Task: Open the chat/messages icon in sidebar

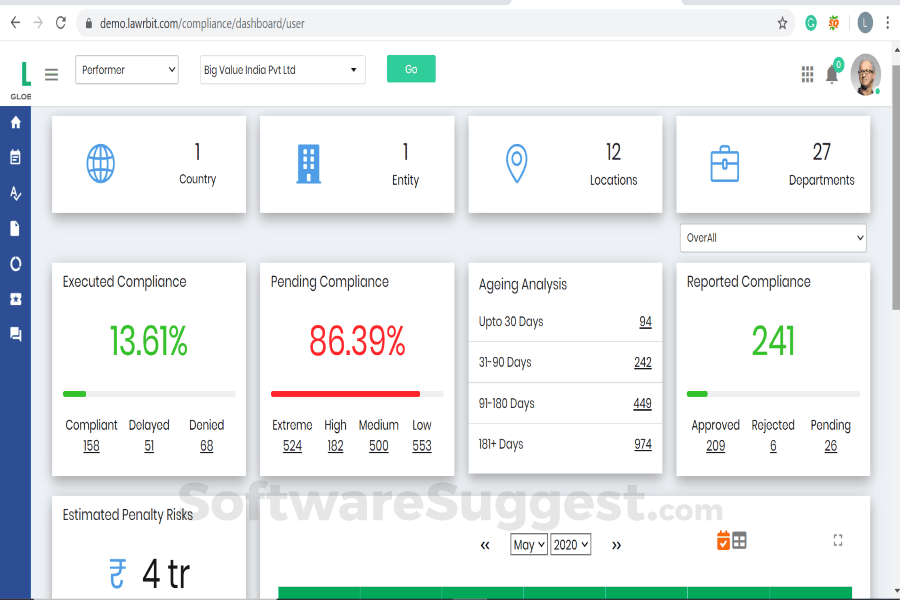Action: point(14,334)
